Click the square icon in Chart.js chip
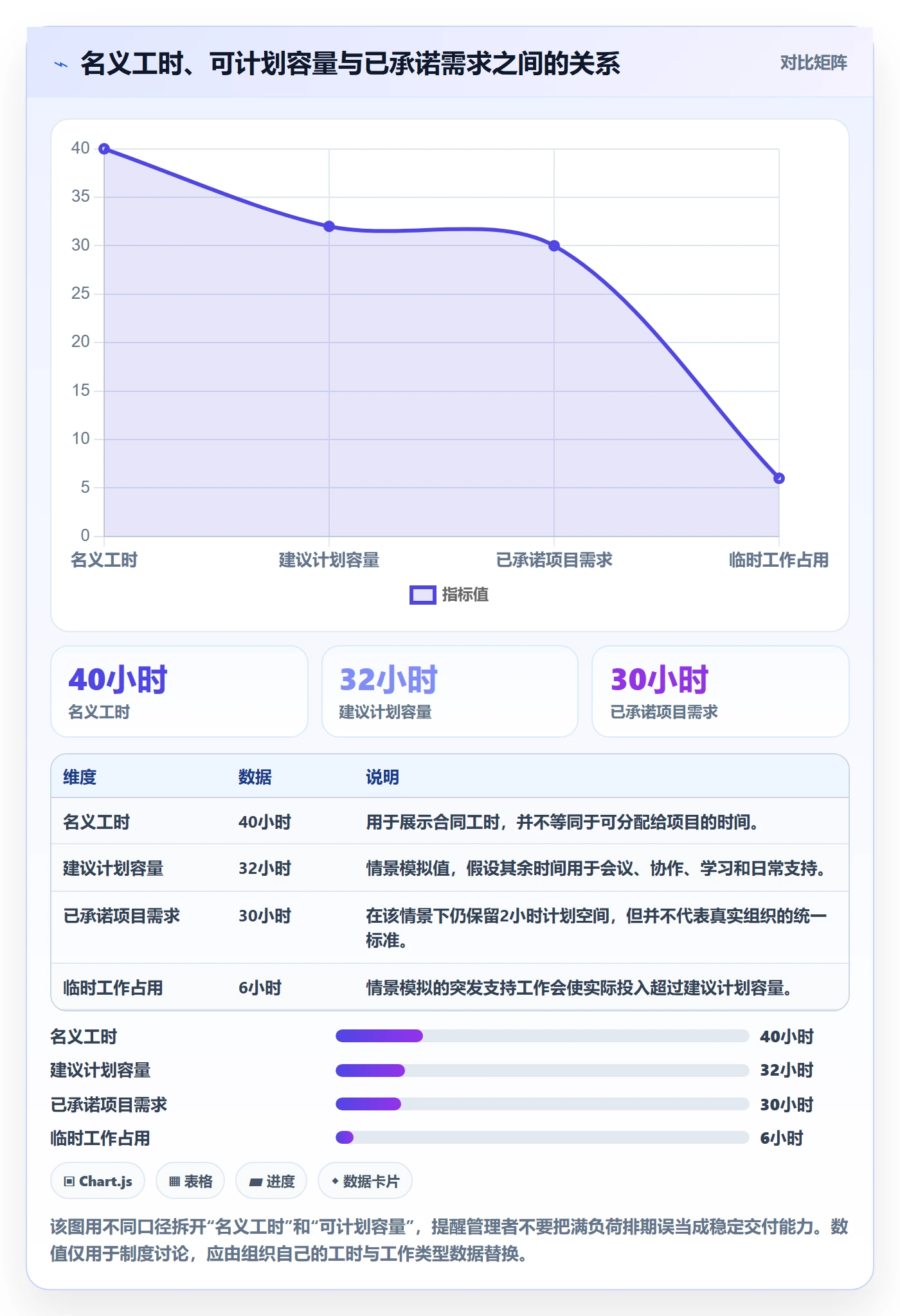The width and height of the screenshot is (900, 1316). point(69,1181)
